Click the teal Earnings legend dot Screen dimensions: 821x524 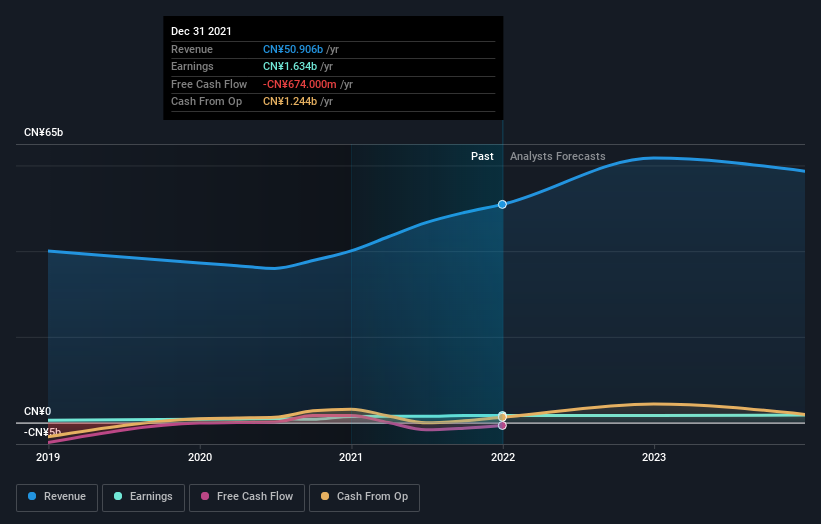[x=118, y=496]
